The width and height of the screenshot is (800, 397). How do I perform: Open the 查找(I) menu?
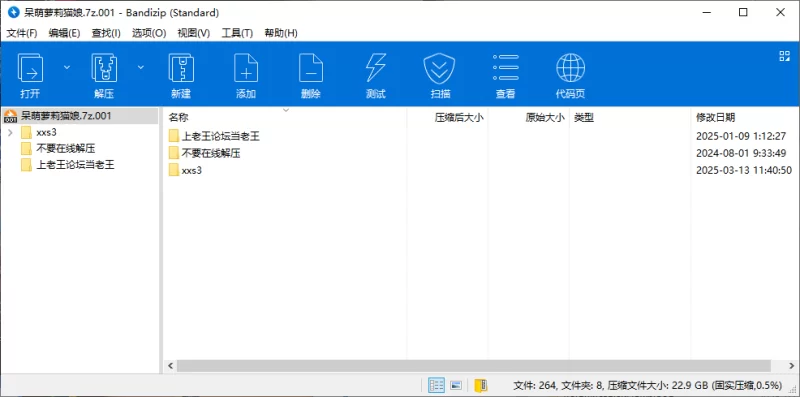tap(106, 33)
